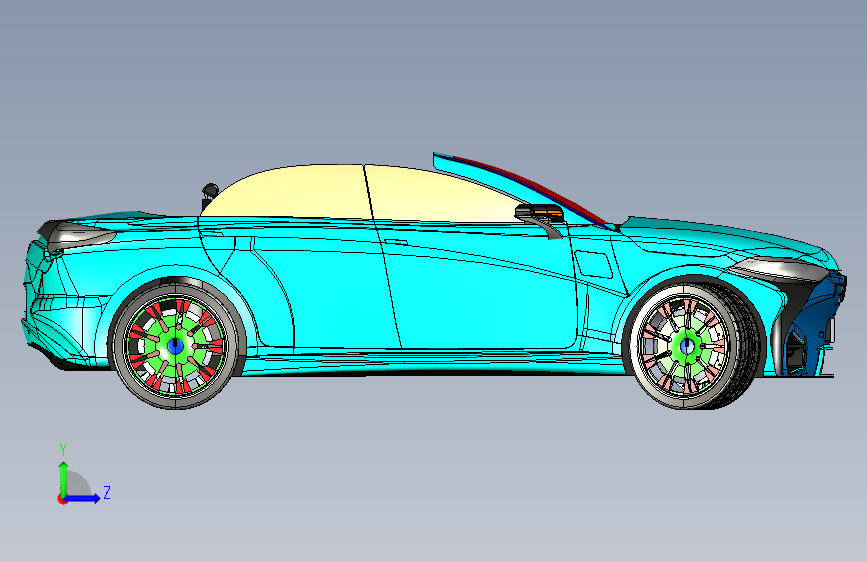Viewport: 867px width, 562px height.
Task: Click the Y label on the triad
Action: point(63,449)
